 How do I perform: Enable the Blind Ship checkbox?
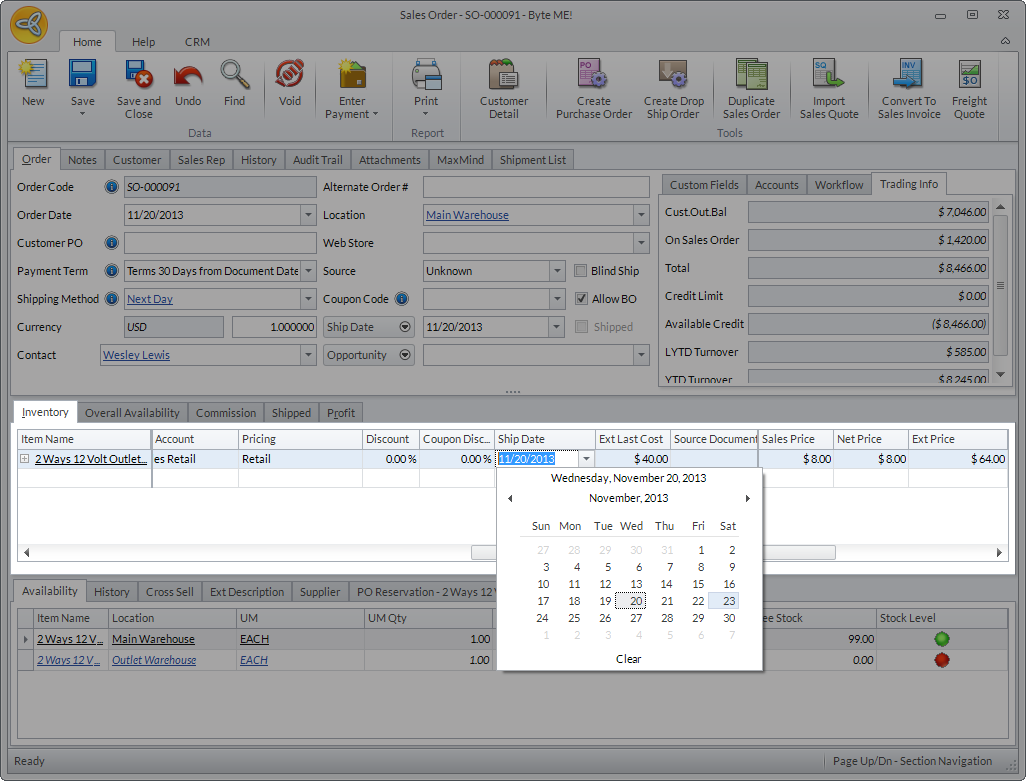pos(582,271)
